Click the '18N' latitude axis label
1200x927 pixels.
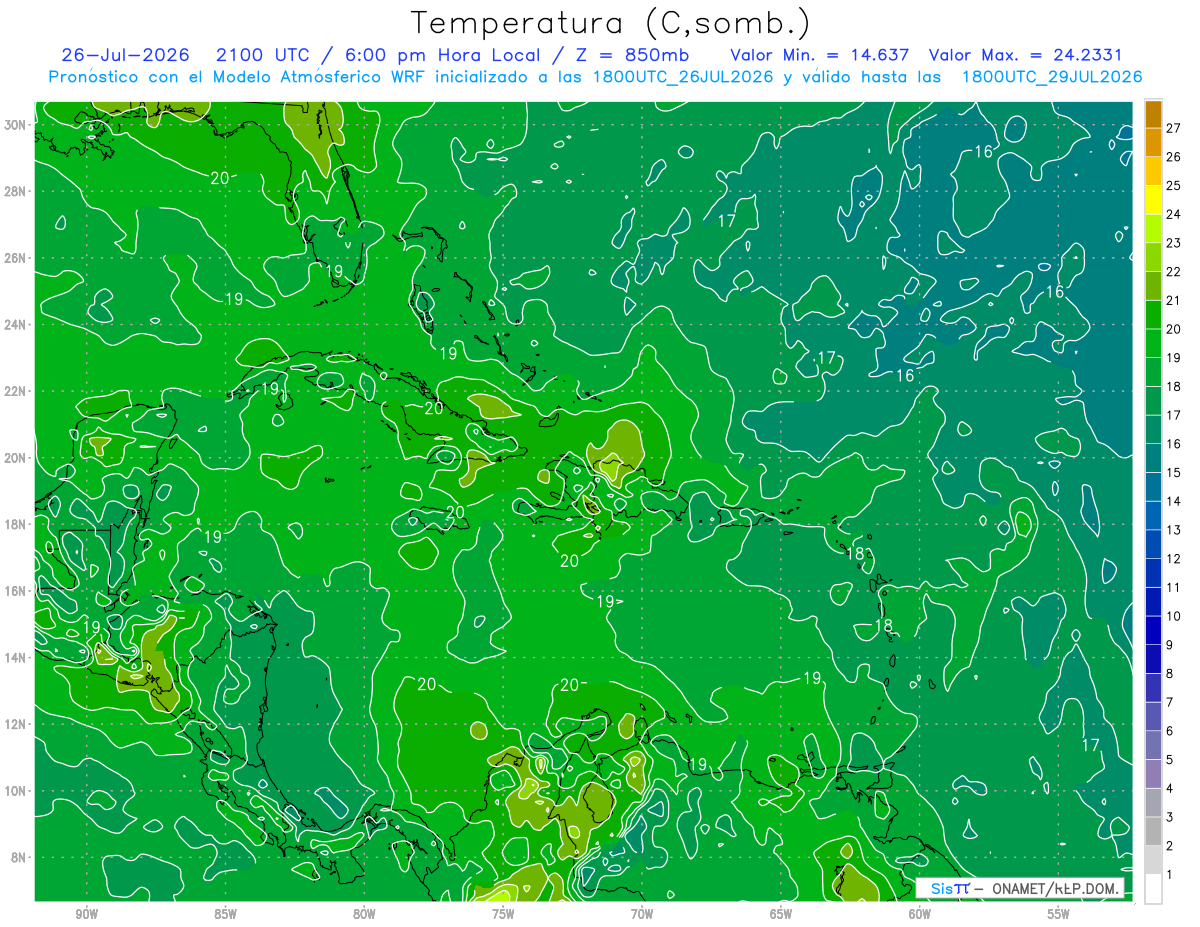[16, 524]
